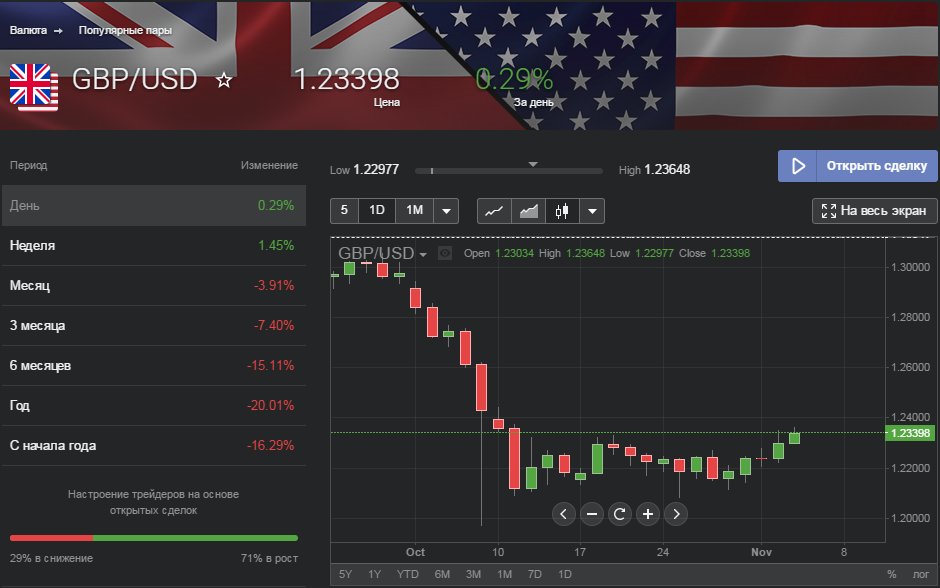Viewport: 940px width, 588px height.
Task: Reset chart view with circular arrow
Action: click(x=619, y=514)
